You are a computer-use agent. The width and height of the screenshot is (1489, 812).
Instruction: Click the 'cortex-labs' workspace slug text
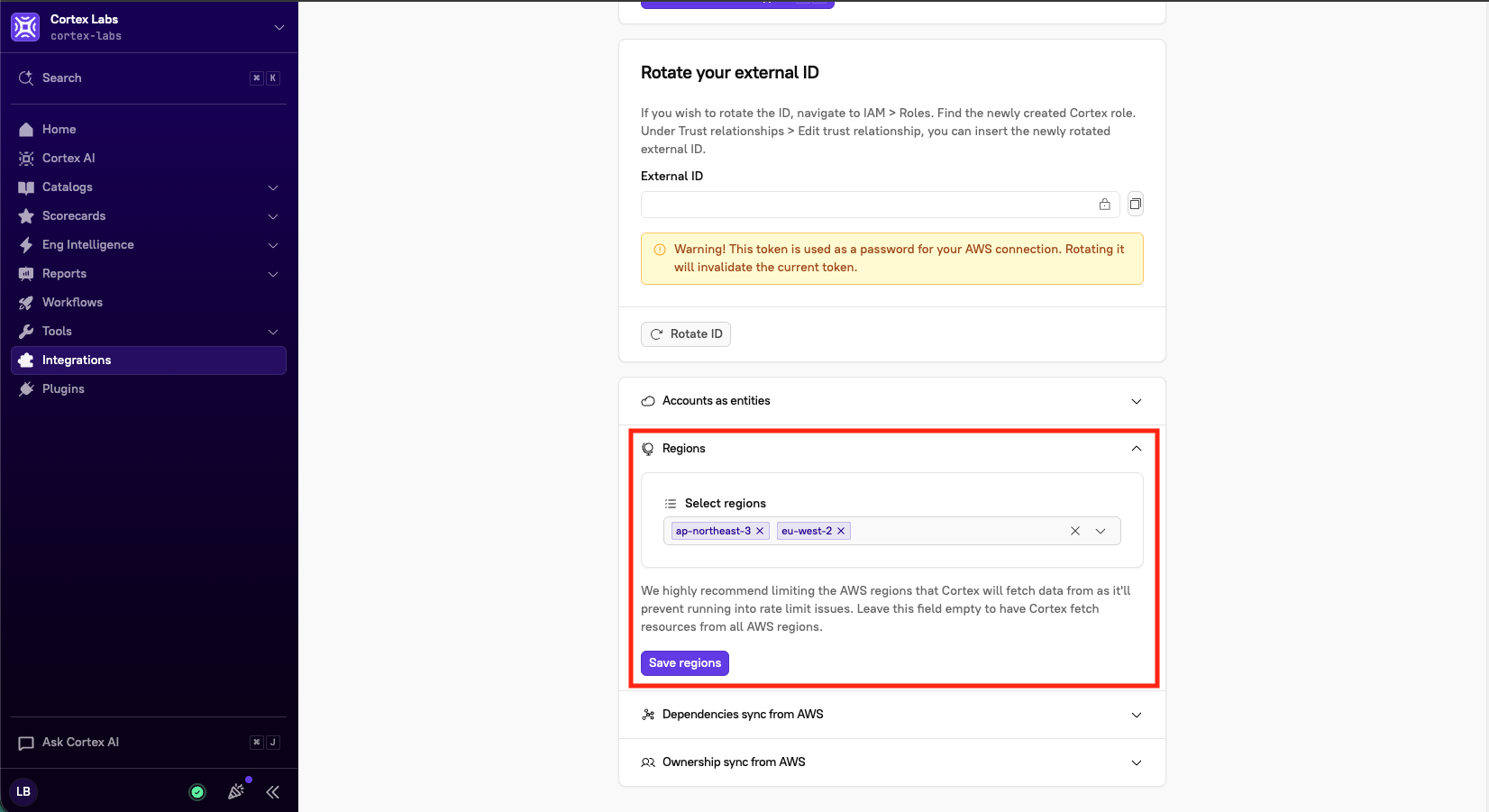tap(86, 36)
